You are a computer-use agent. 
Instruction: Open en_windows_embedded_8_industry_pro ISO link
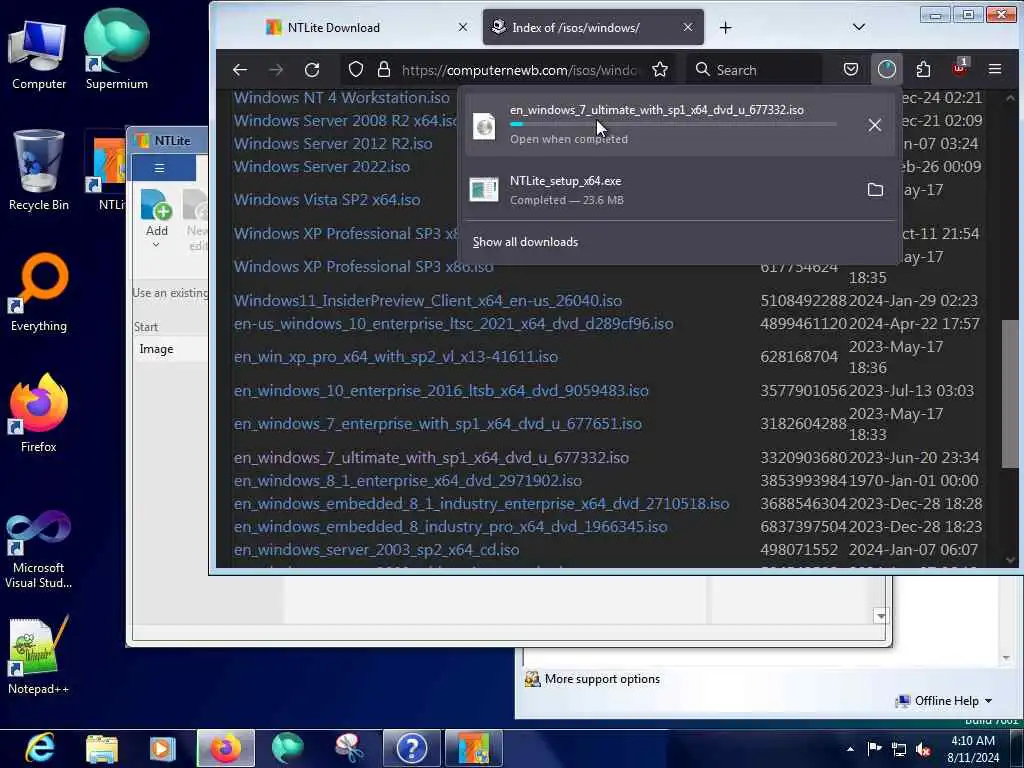point(451,526)
